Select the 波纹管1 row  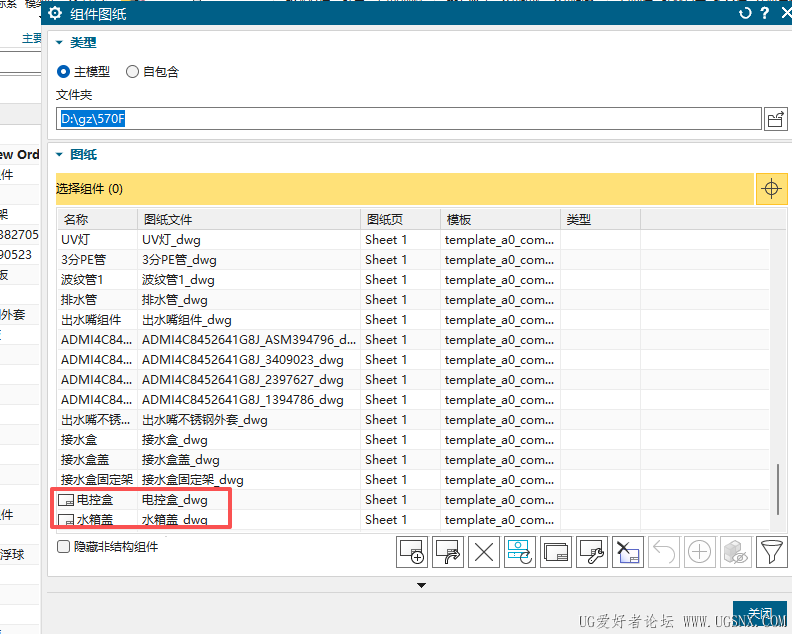coord(414,280)
